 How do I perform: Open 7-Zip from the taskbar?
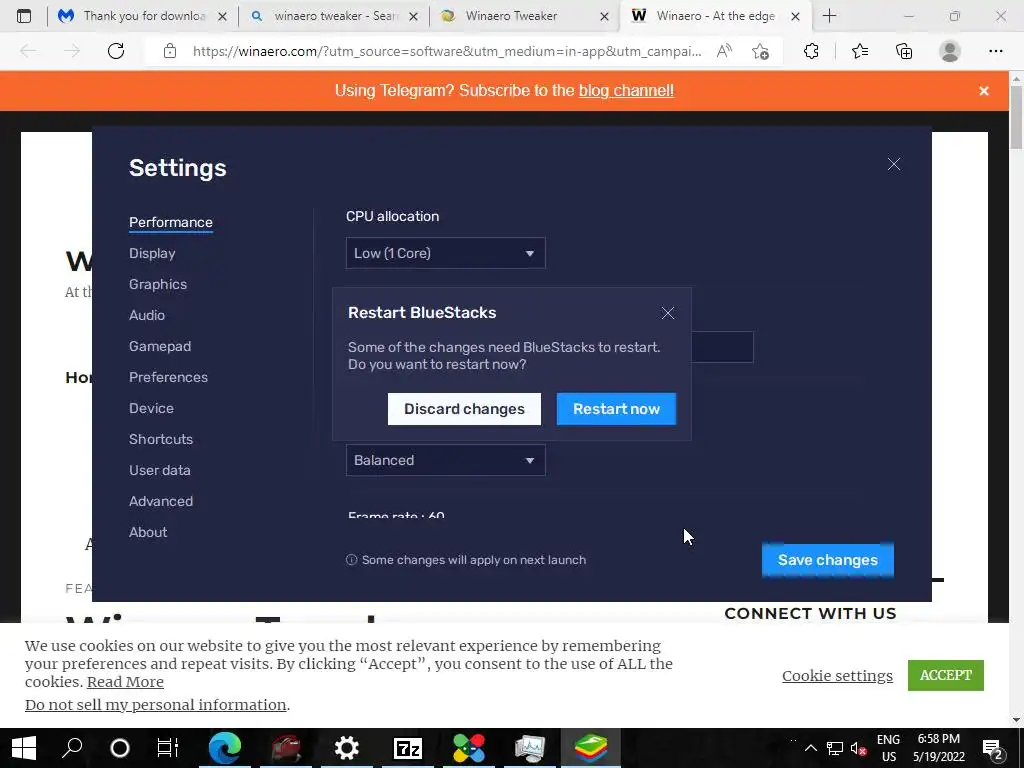click(x=408, y=748)
